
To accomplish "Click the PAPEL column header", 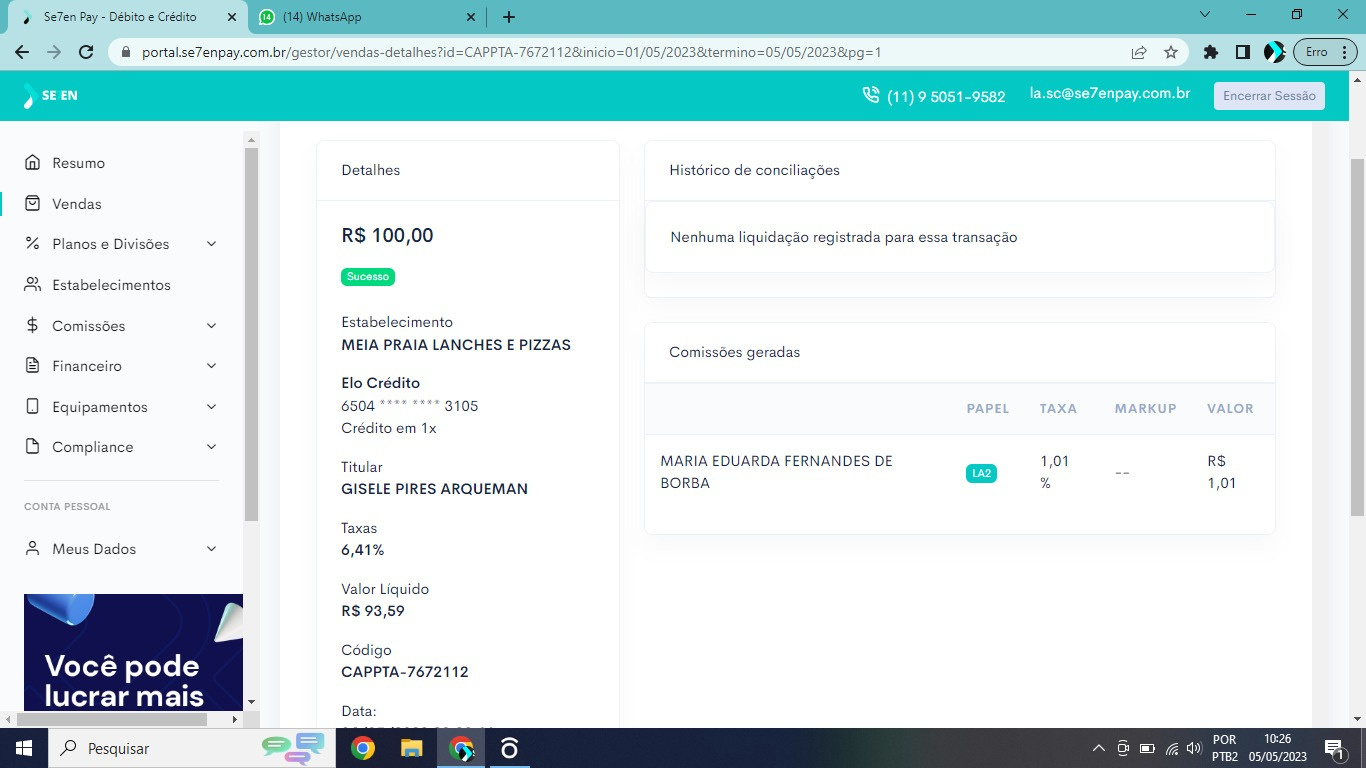I will click(988, 408).
